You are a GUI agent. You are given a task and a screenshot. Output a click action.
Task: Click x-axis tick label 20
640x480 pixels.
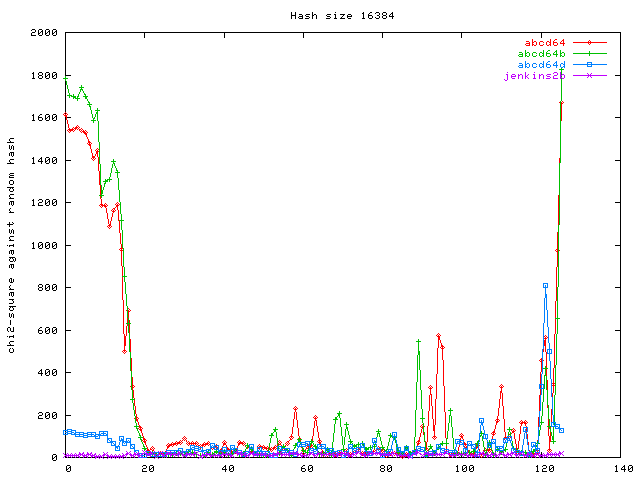[148, 469]
